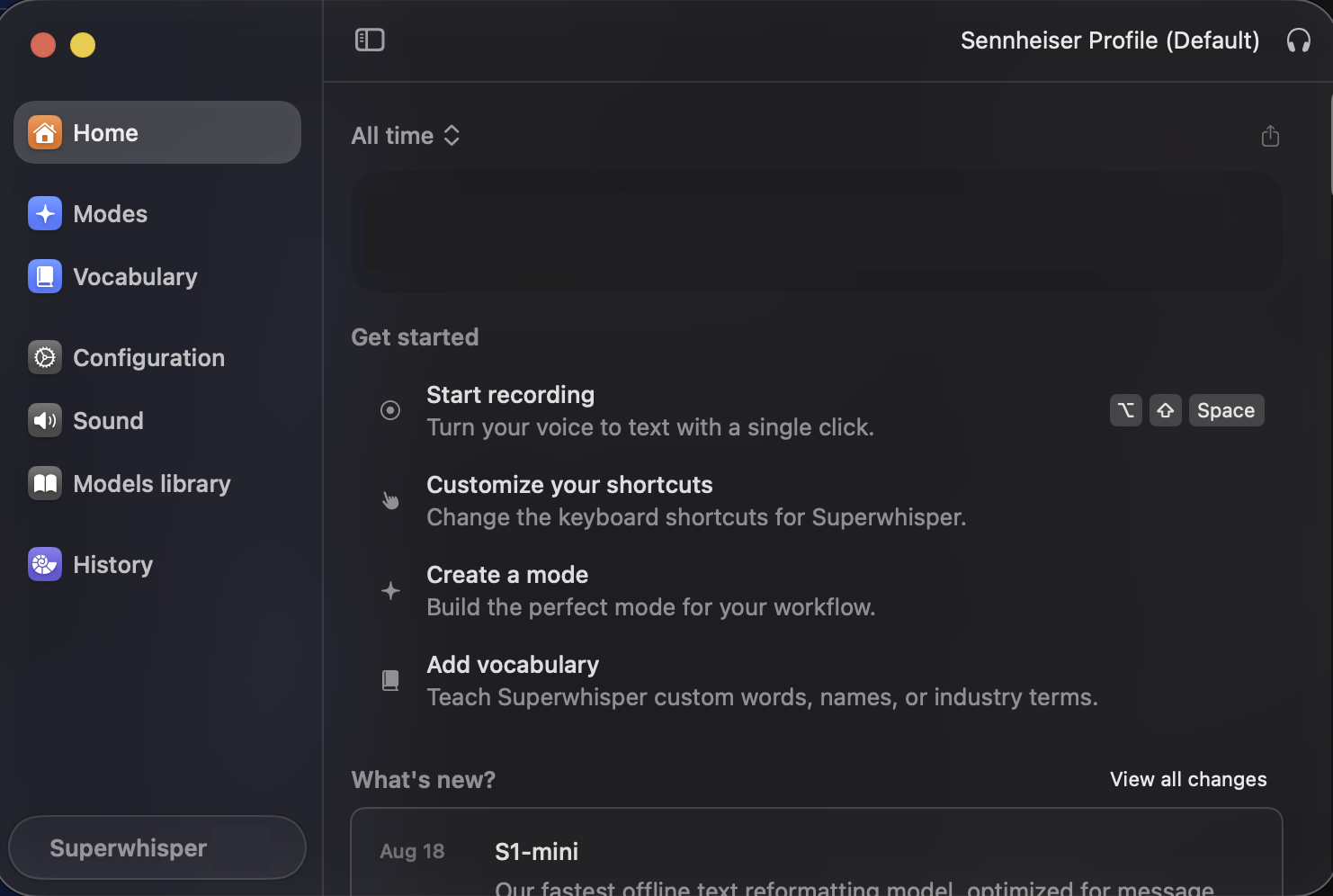
Task: Click the sparkle icon beside Create a mode
Action: point(390,590)
